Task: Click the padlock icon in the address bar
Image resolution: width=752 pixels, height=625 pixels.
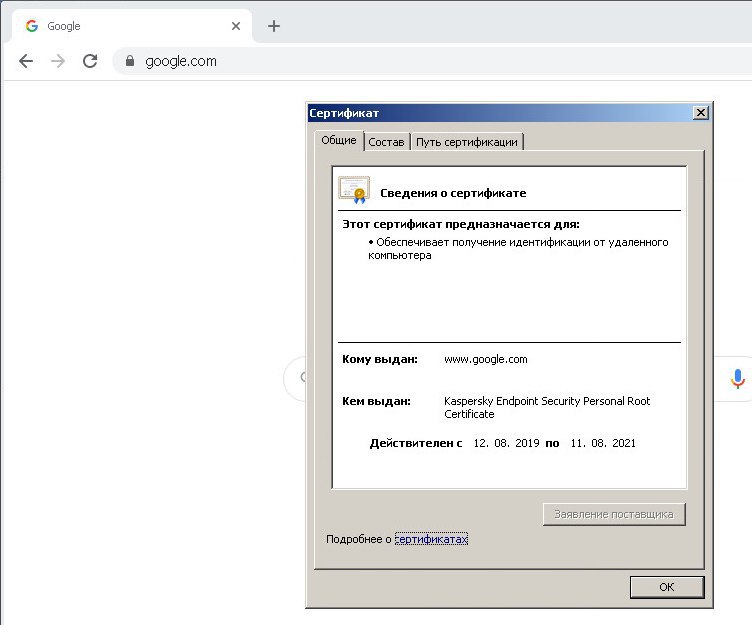Action: [x=130, y=60]
